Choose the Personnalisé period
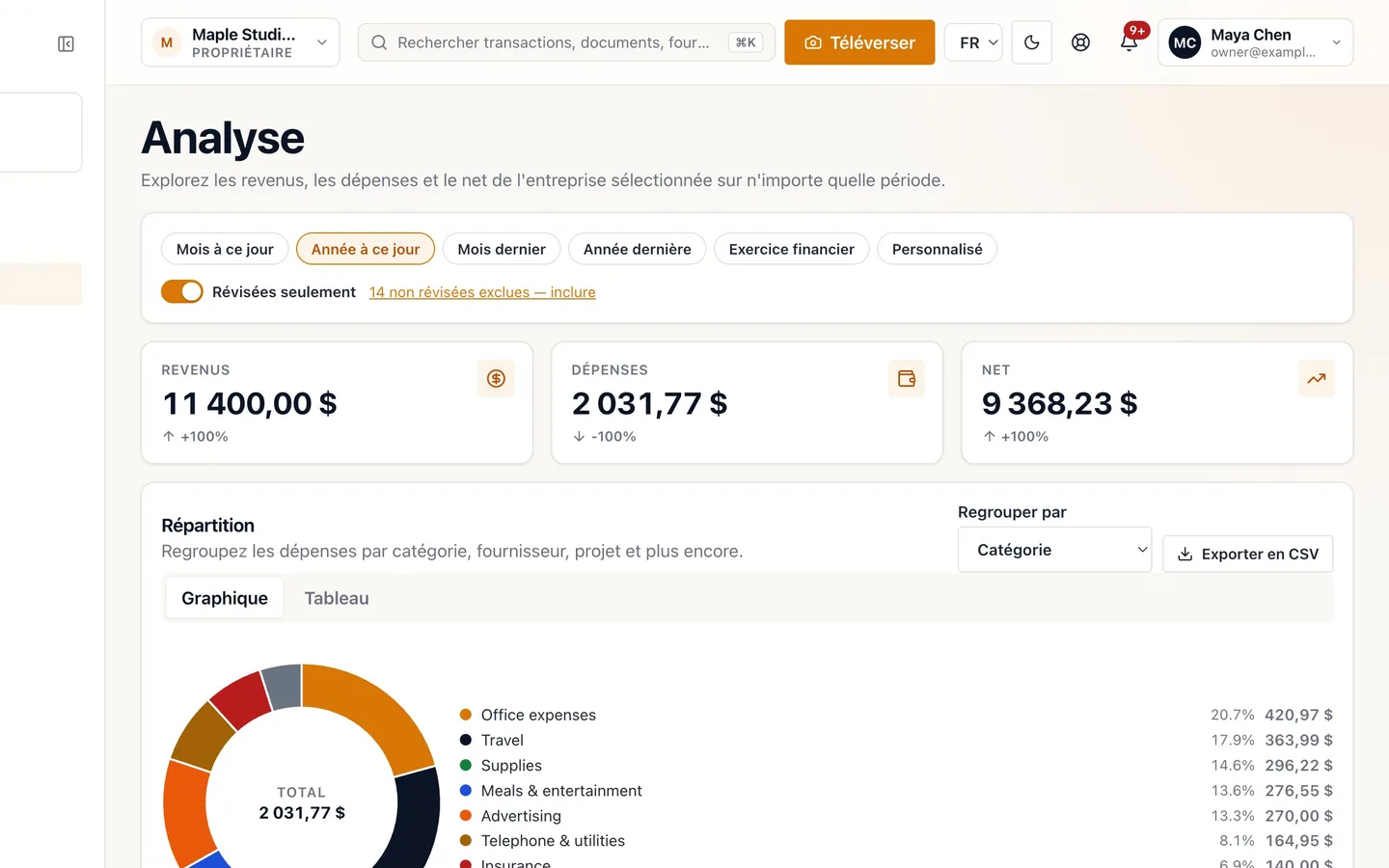 click(937, 249)
